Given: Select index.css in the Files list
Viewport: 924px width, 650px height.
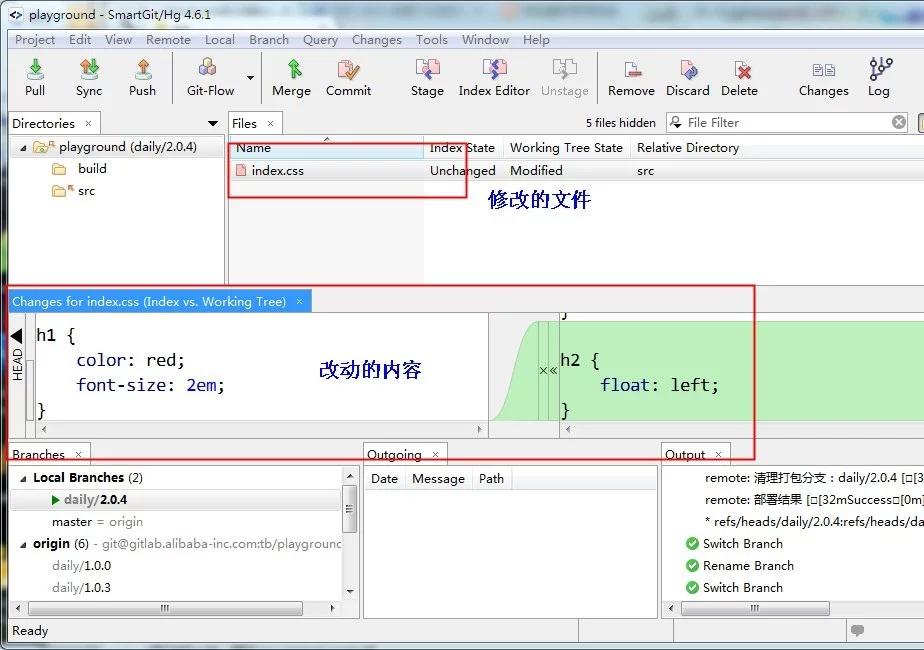Looking at the screenshot, I should 277,171.
